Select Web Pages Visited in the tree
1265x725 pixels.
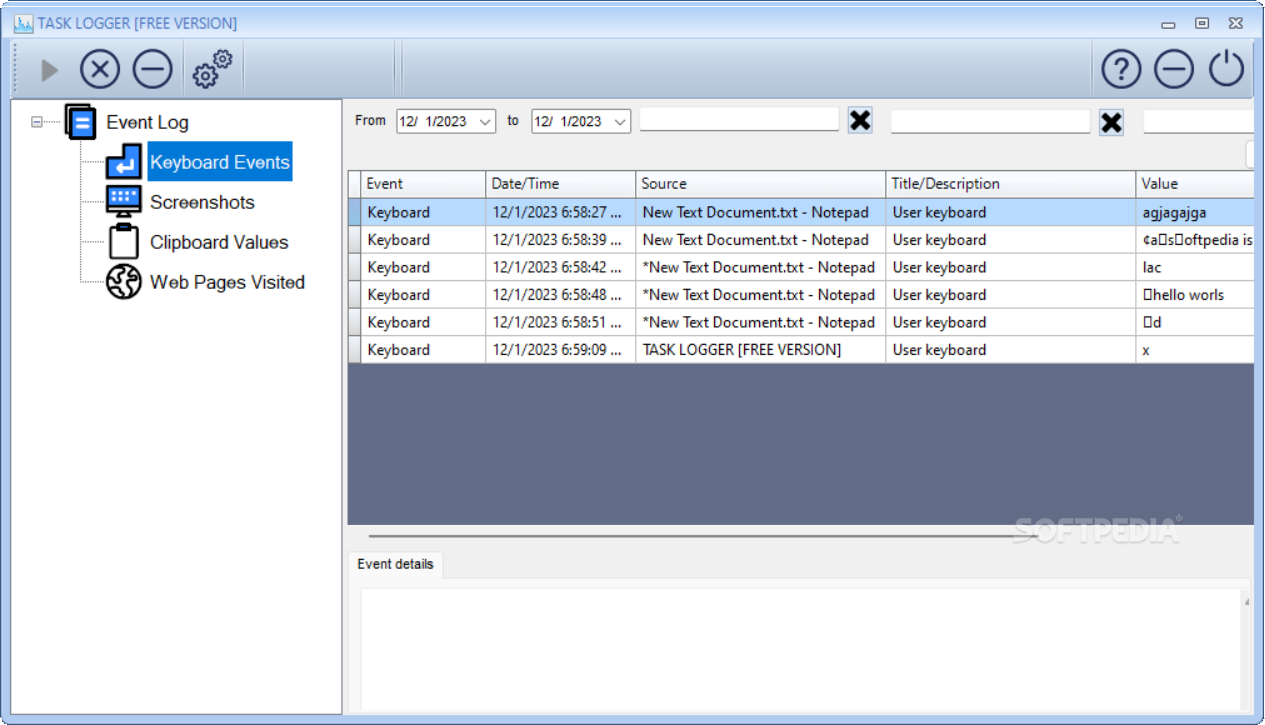(x=227, y=282)
